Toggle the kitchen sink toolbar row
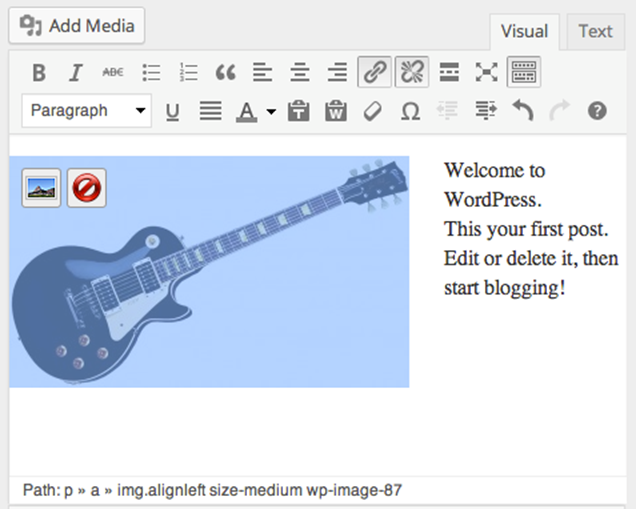The height and width of the screenshot is (509, 636). [524, 72]
